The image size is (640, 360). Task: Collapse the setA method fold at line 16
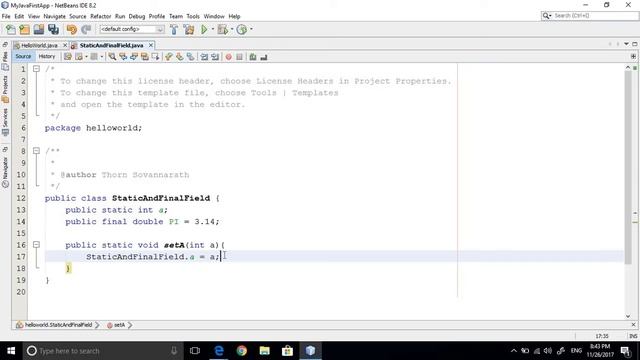[36, 244]
